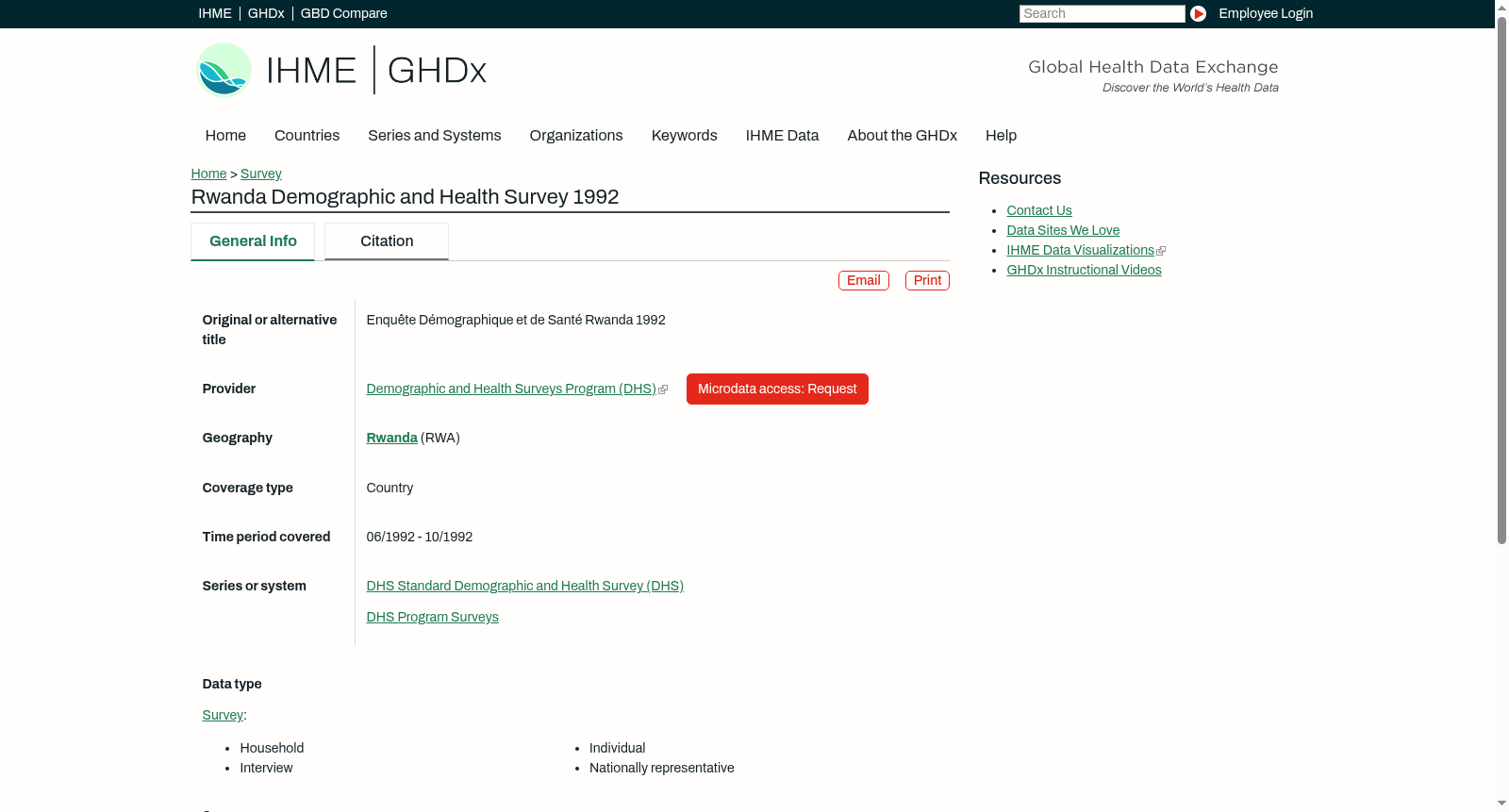Click the text 'Enquête Démographique et de Santé Rwanda 1992'
Image resolution: width=1509 pixels, height=812 pixels.
point(516,320)
